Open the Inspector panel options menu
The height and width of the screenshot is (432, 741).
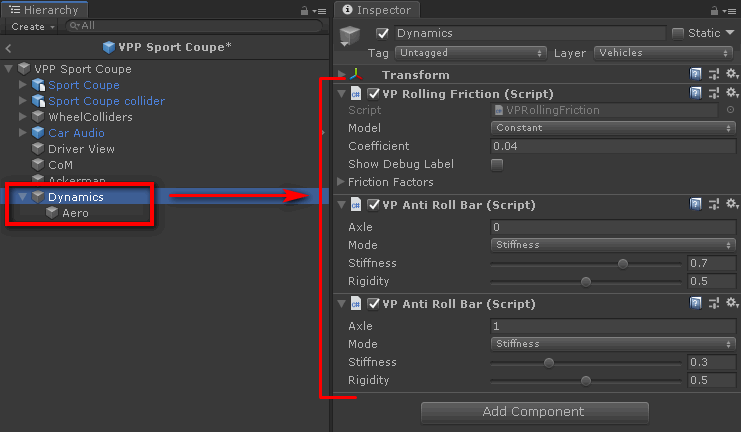(x=729, y=11)
